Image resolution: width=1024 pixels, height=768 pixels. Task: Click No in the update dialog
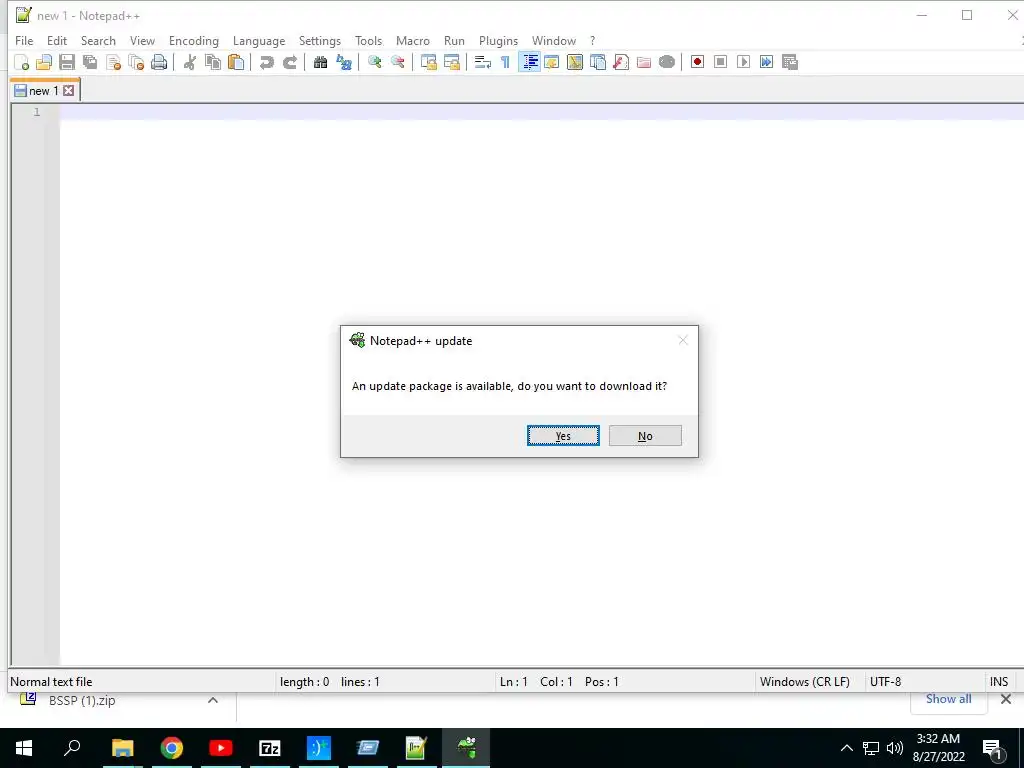coord(645,436)
